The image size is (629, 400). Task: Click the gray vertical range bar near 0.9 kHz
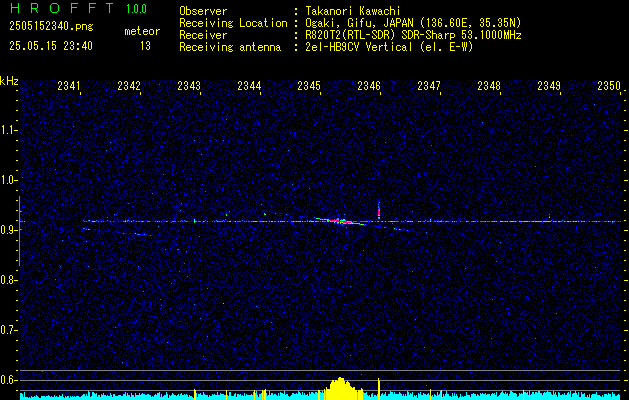point(19,231)
